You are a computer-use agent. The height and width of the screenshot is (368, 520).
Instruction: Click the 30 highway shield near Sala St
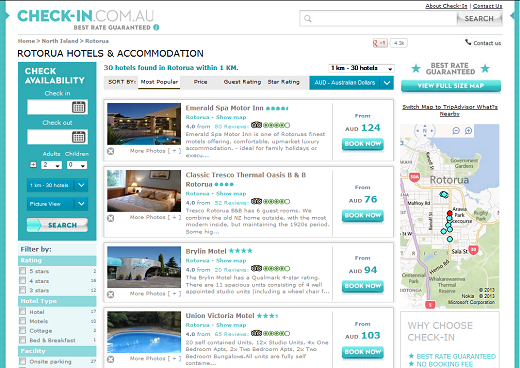coord(474,249)
